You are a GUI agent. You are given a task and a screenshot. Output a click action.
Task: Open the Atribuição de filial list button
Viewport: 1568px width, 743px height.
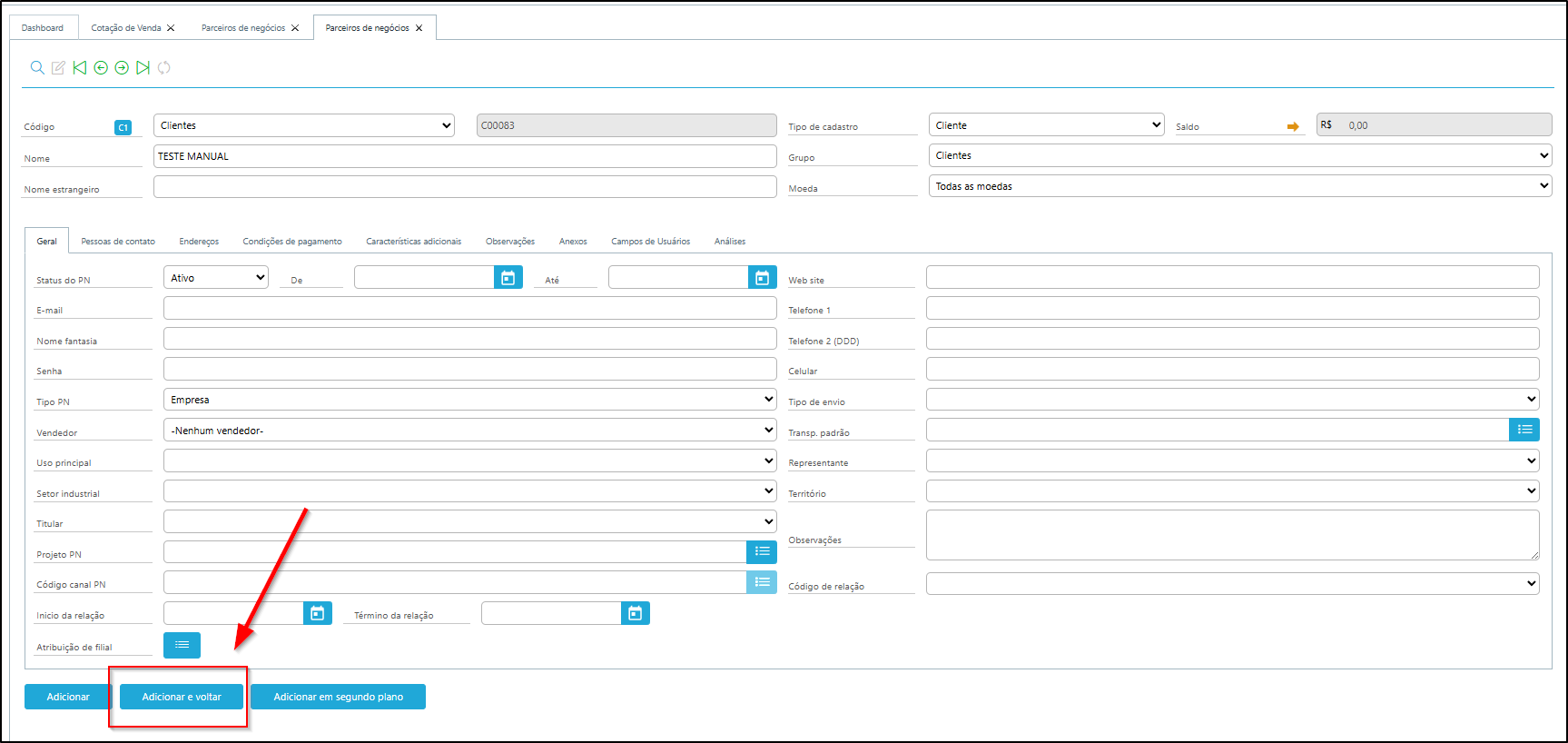pos(182,645)
